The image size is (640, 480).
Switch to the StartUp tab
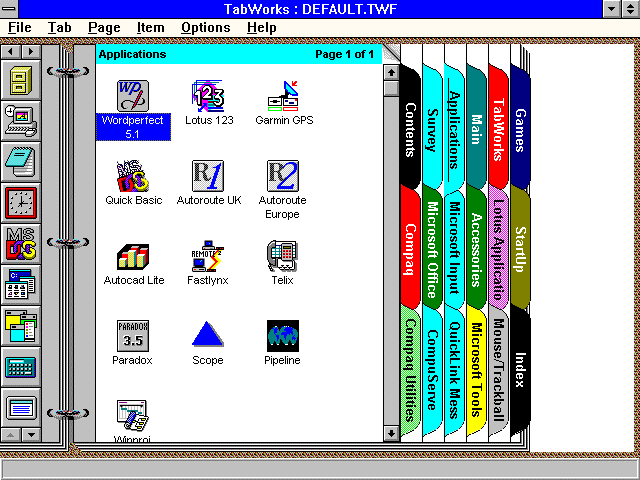coord(520,249)
